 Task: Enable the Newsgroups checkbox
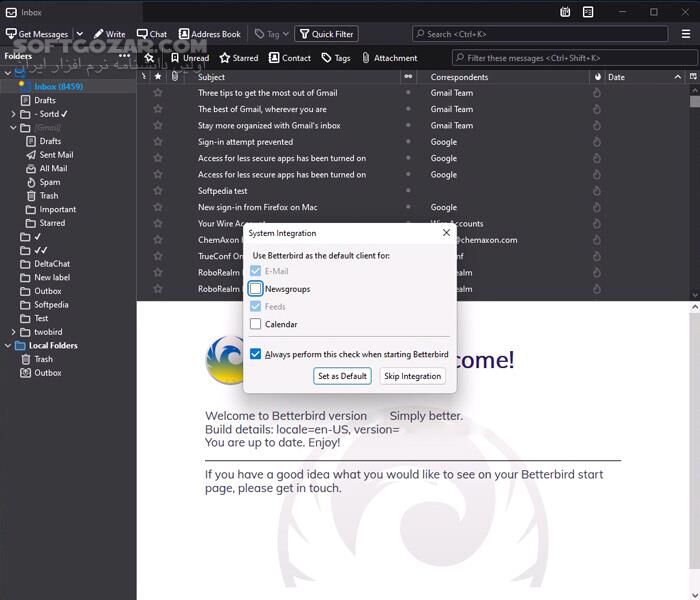click(256, 289)
